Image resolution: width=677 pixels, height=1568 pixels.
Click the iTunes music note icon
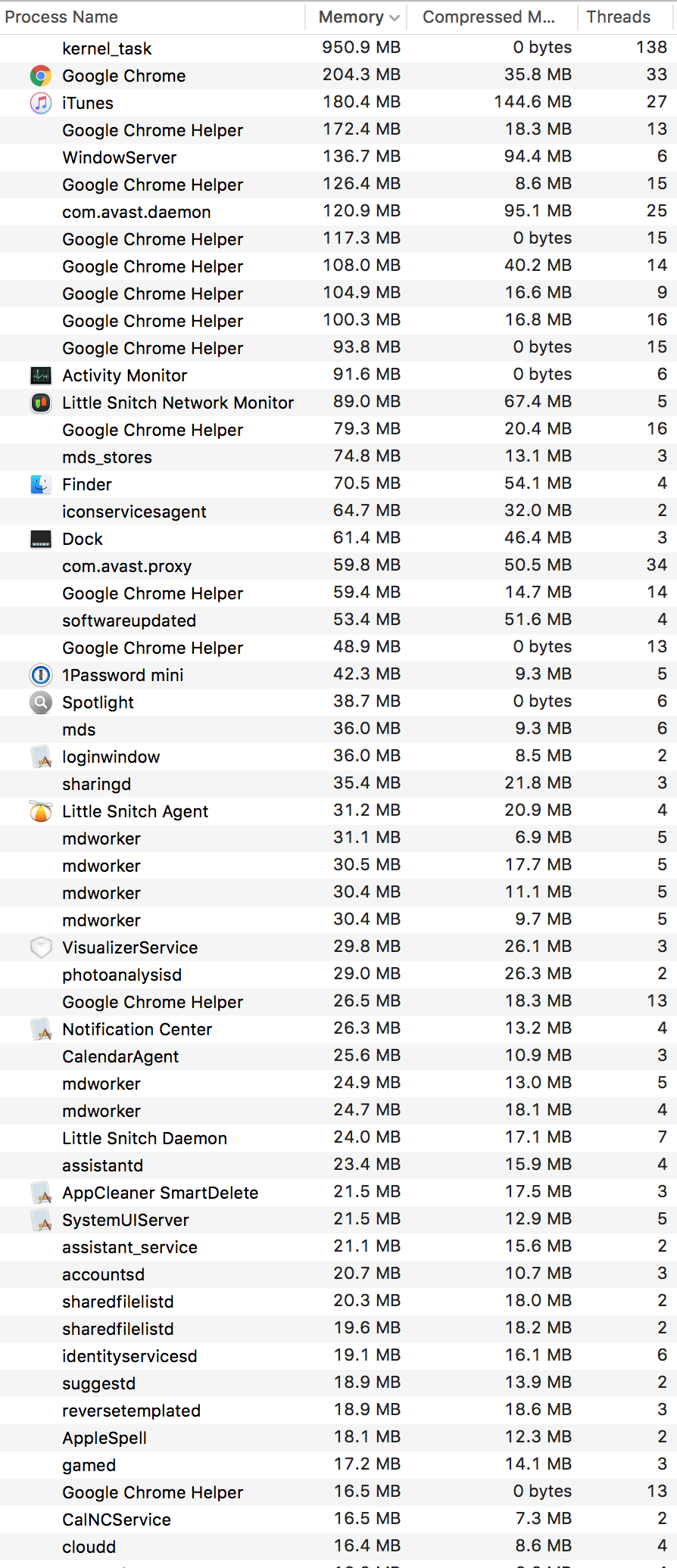pos(41,103)
